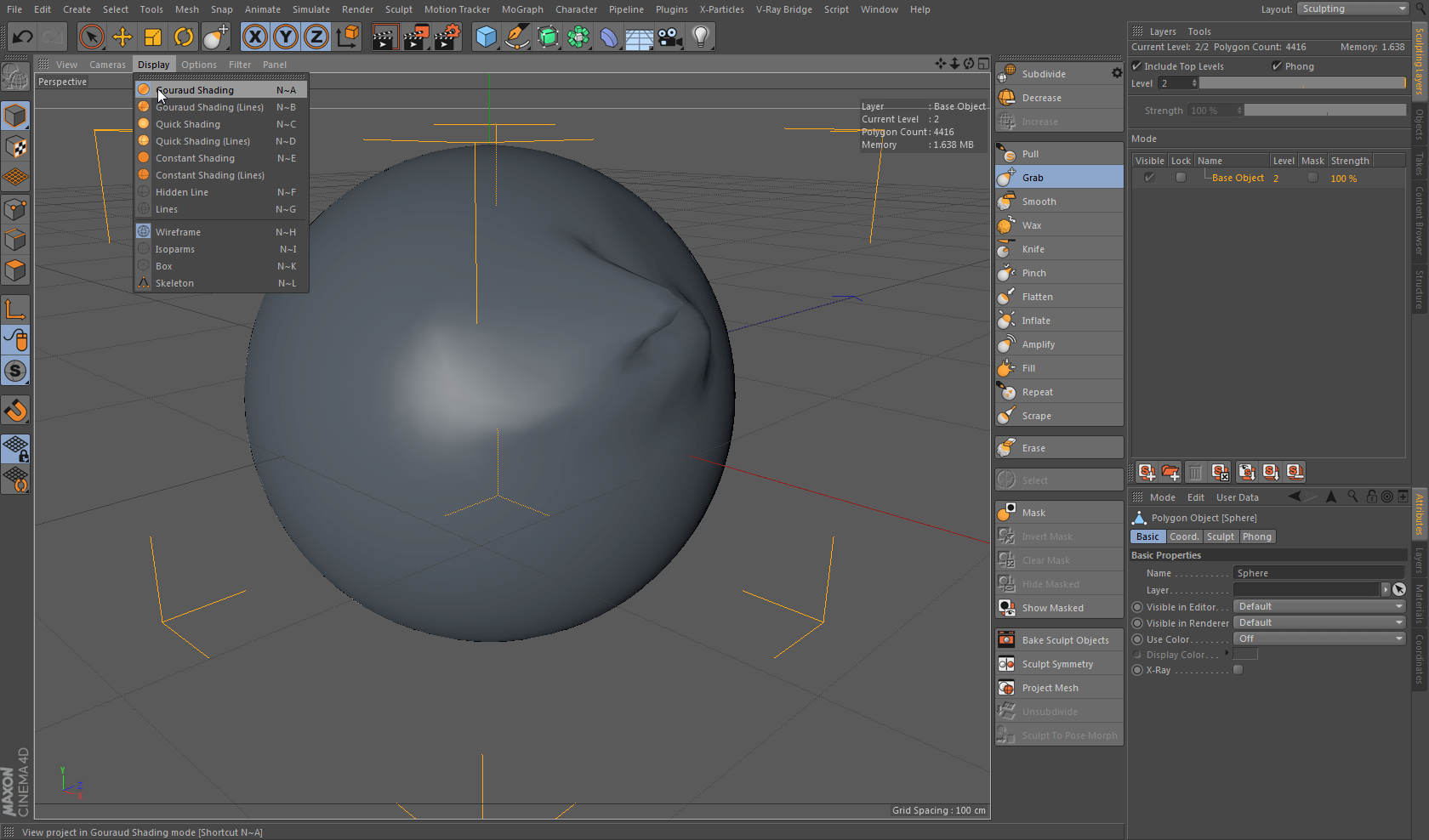The width and height of the screenshot is (1429, 840).
Task: Click the Visible in Editor radio circle
Action: [x=1137, y=607]
